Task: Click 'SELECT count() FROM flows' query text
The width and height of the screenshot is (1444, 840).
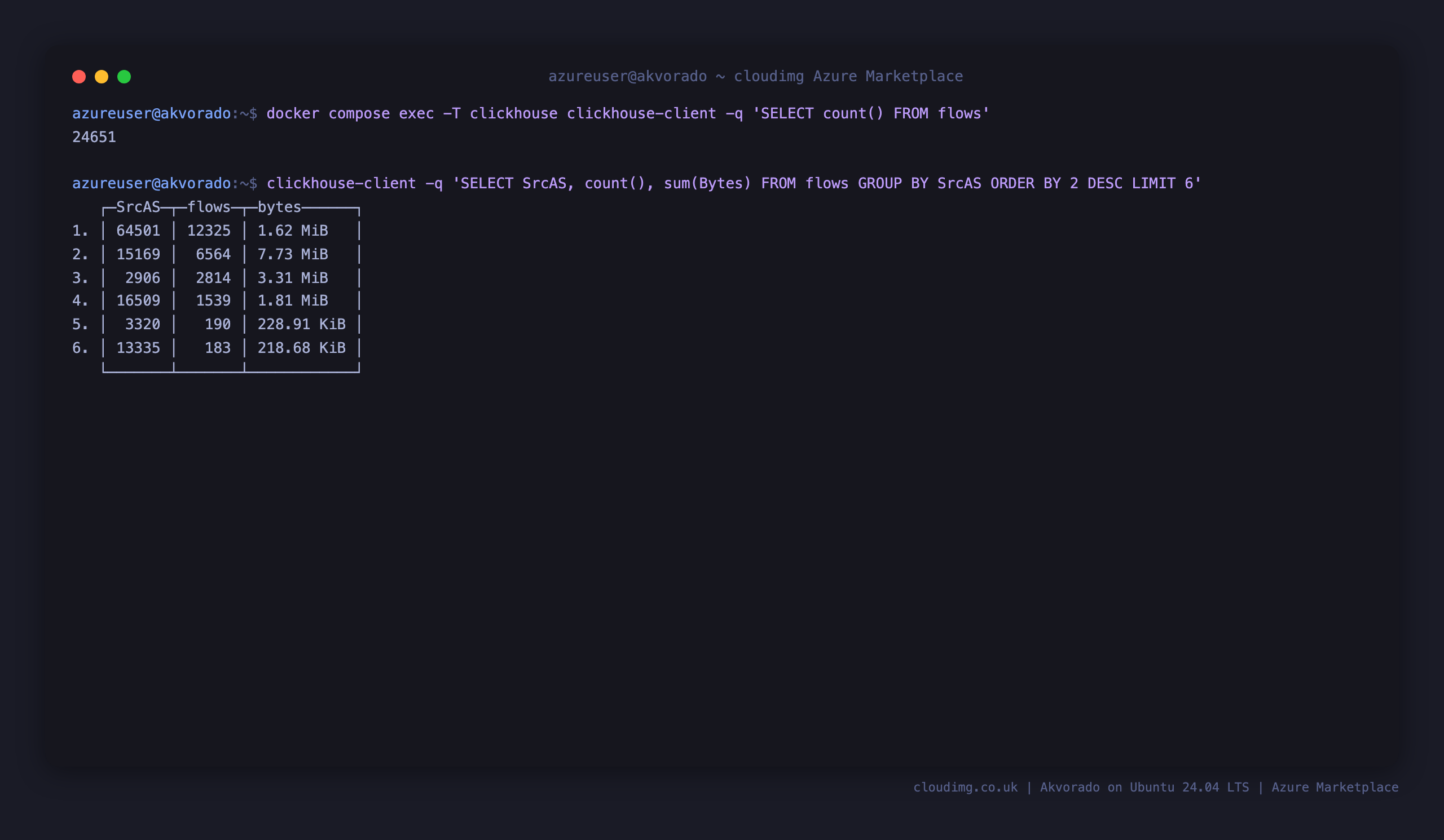Action: pyautogui.click(x=871, y=113)
